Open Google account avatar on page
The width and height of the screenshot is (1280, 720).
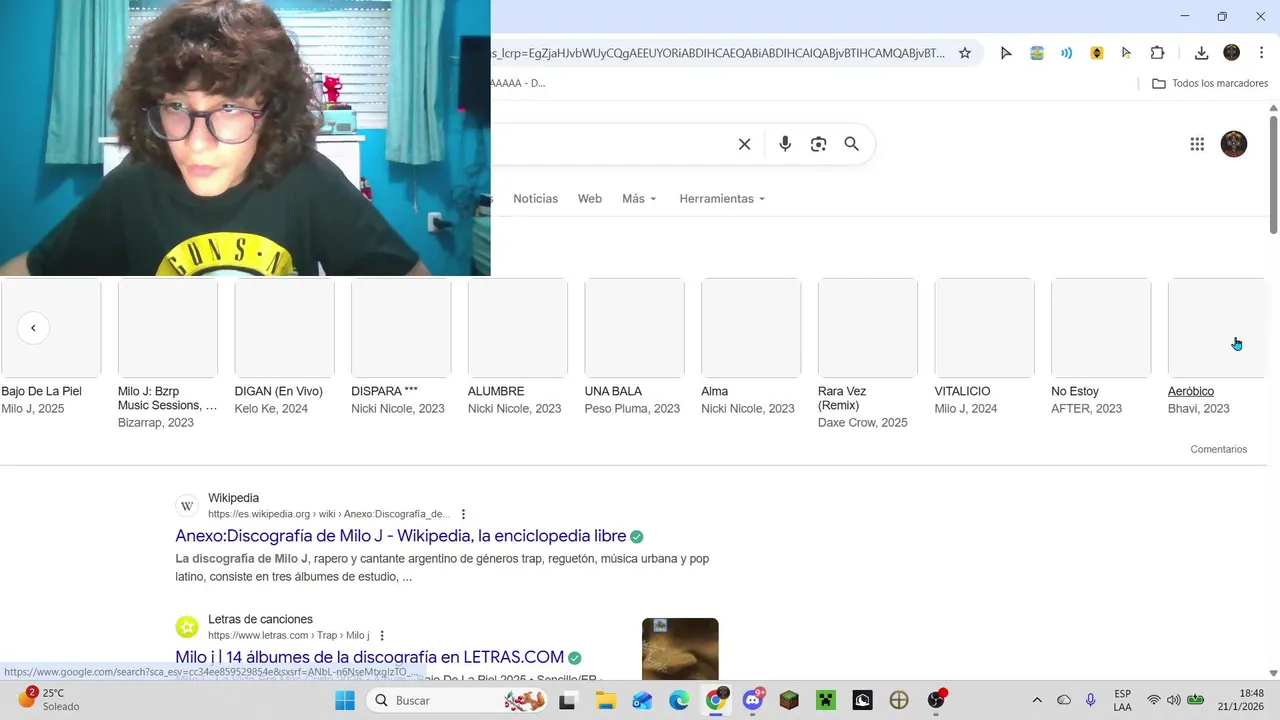coord(1234,144)
